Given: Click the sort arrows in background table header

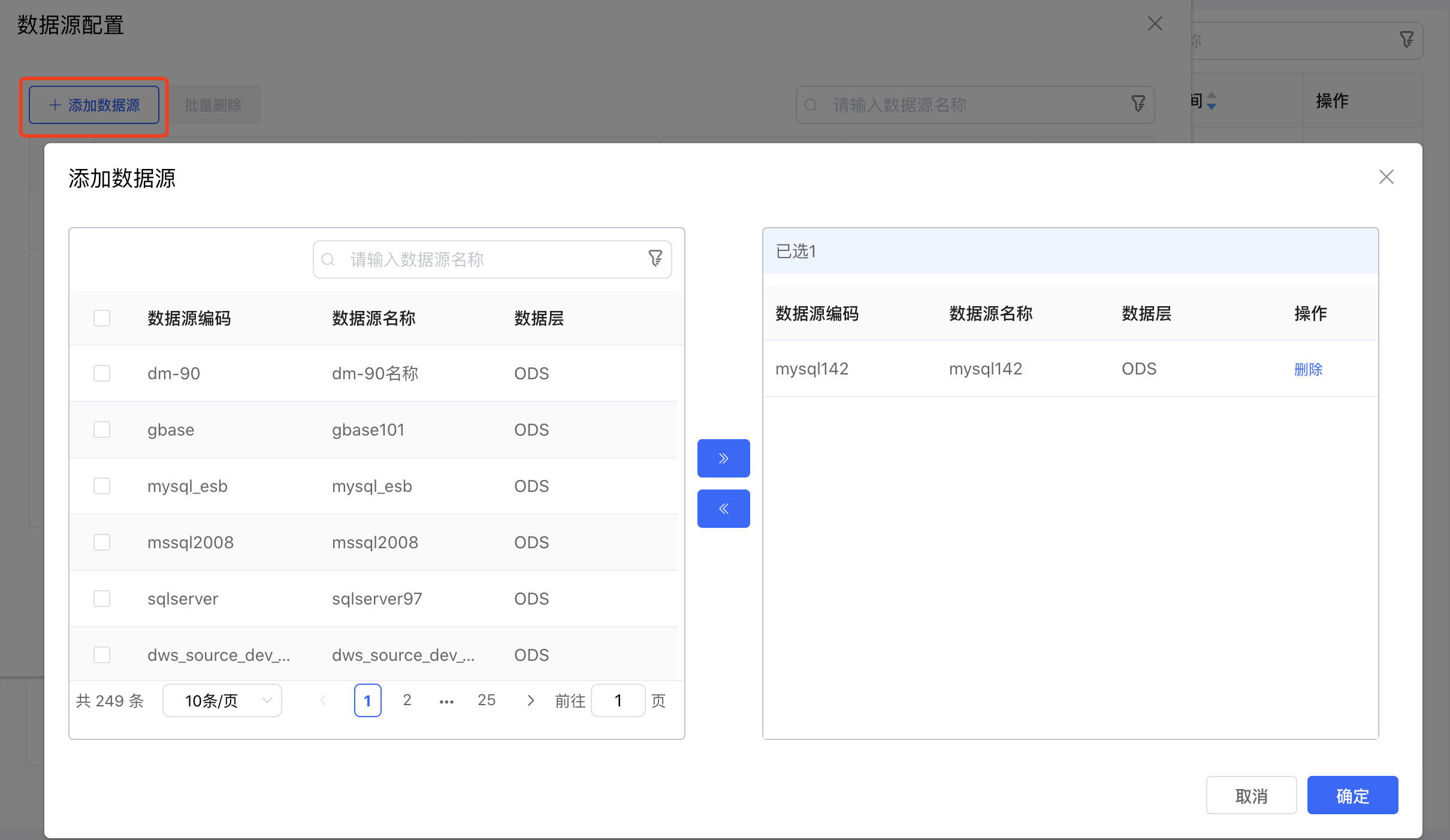Looking at the screenshot, I should 1212,101.
